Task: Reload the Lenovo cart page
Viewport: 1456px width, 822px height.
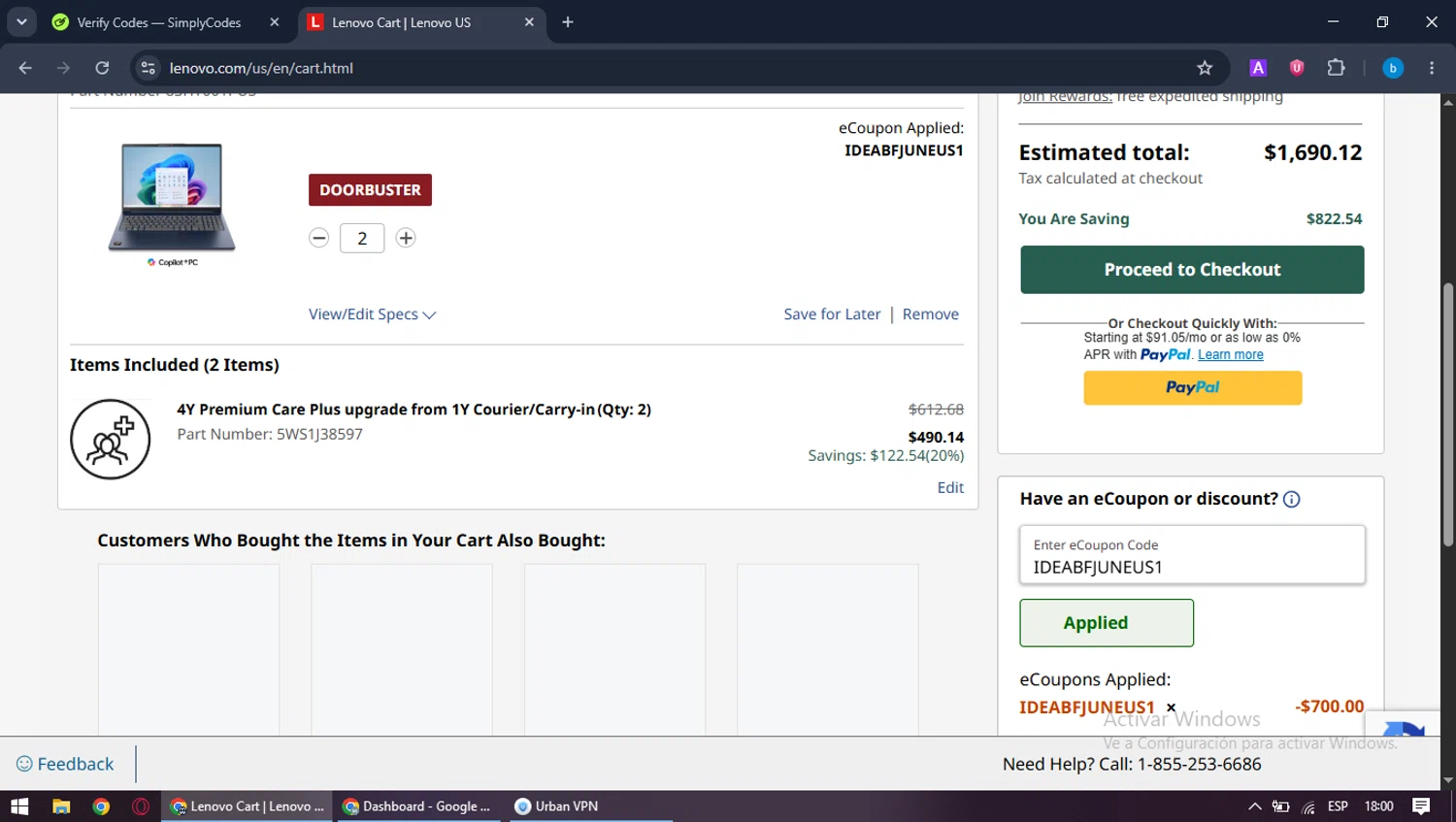Action: (x=102, y=68)
